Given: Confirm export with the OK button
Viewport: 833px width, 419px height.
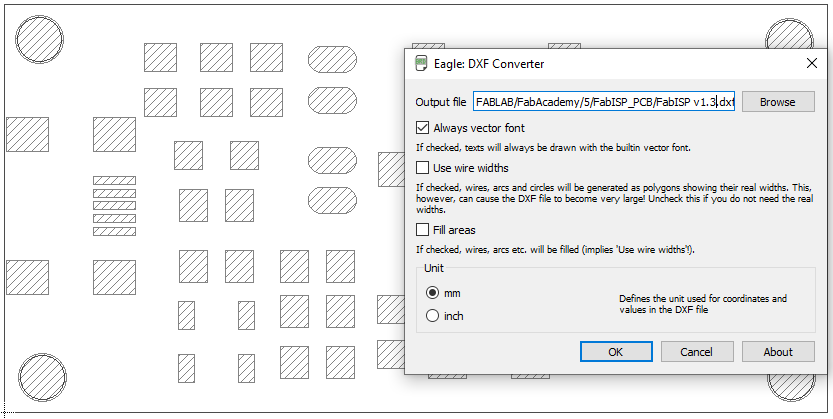Looking at the screenshot, I should point(615,352).
